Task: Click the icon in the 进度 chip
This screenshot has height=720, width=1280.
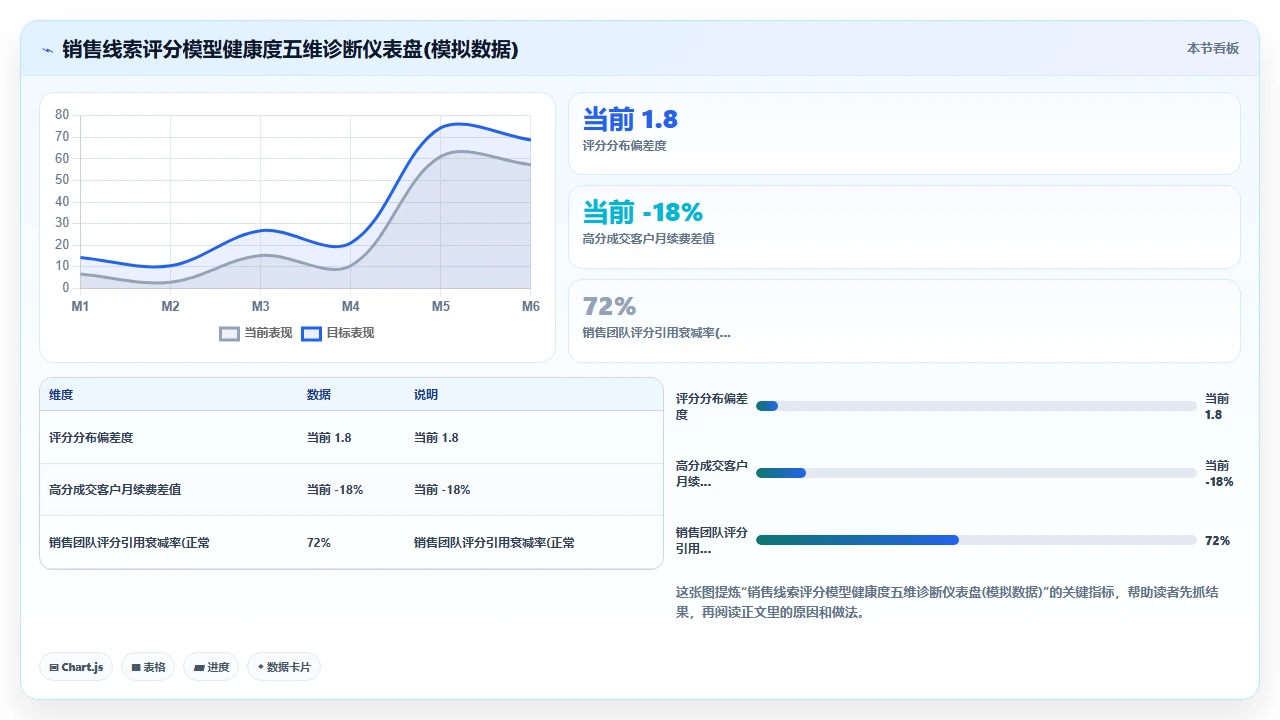Action: (199, 667)
